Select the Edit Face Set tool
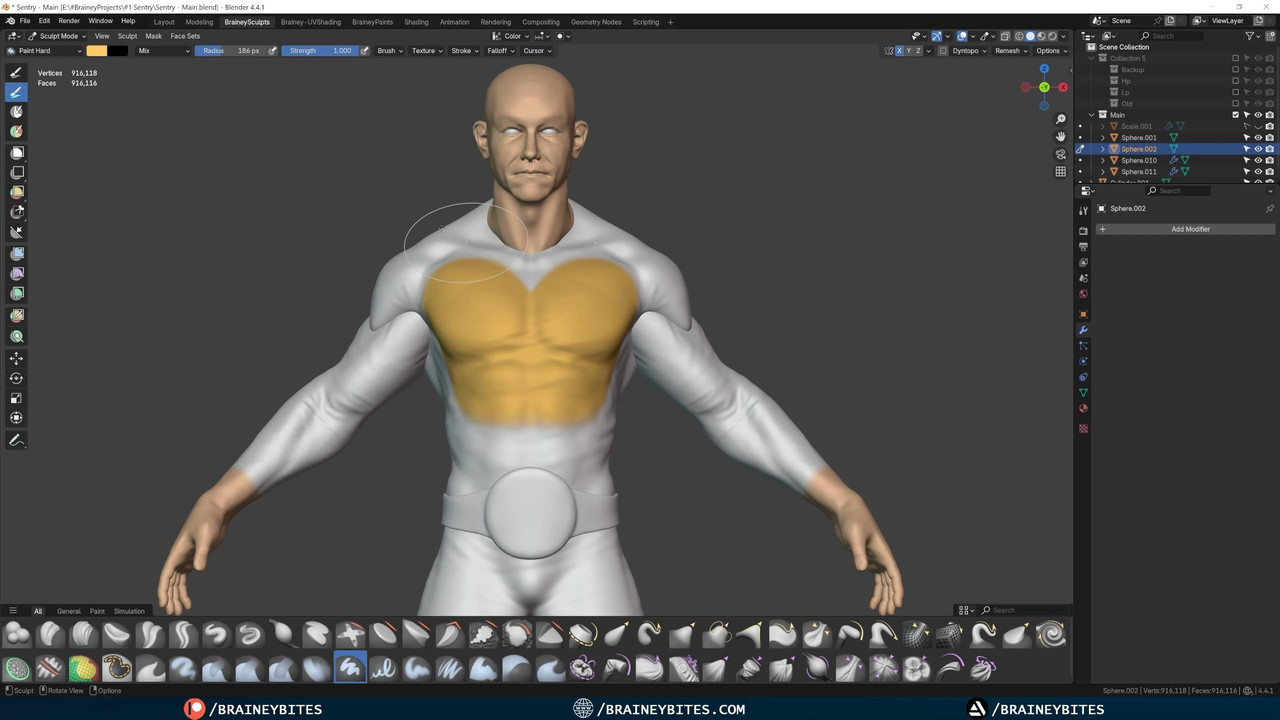The height and width of the screenshot is (720, 1280). click(x=16, y=316)
